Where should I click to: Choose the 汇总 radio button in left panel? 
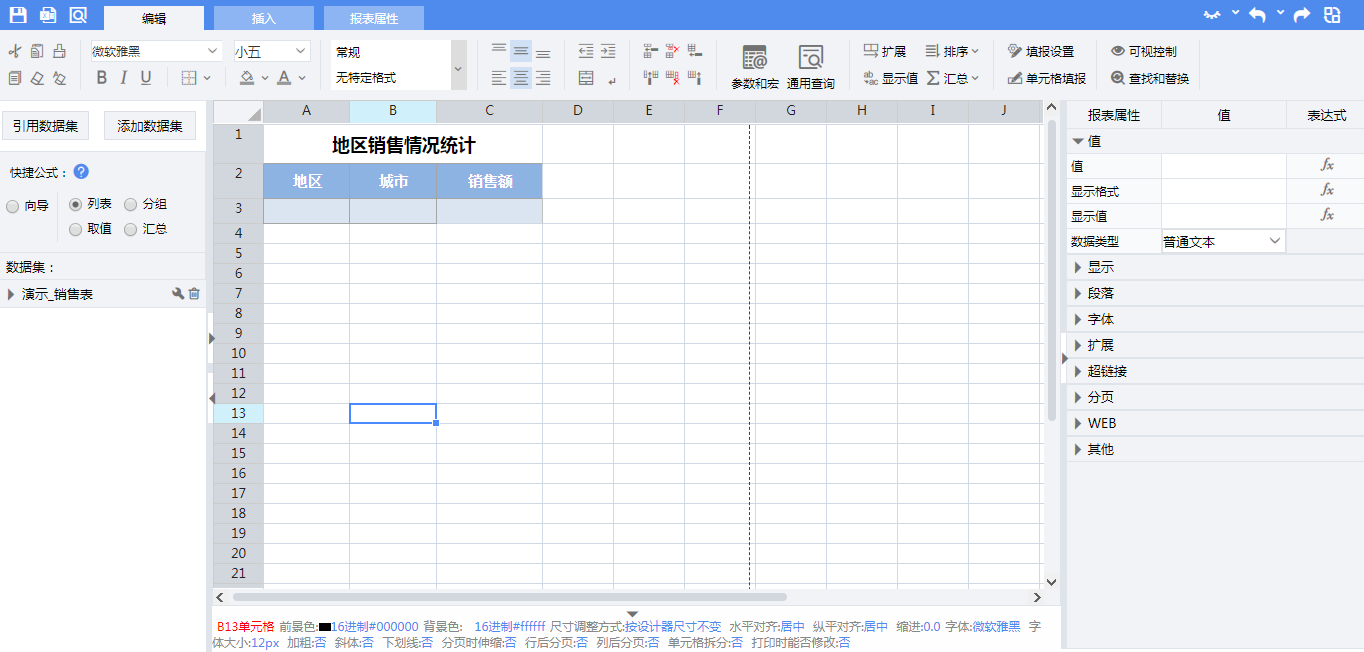click(x=131, y=229)
